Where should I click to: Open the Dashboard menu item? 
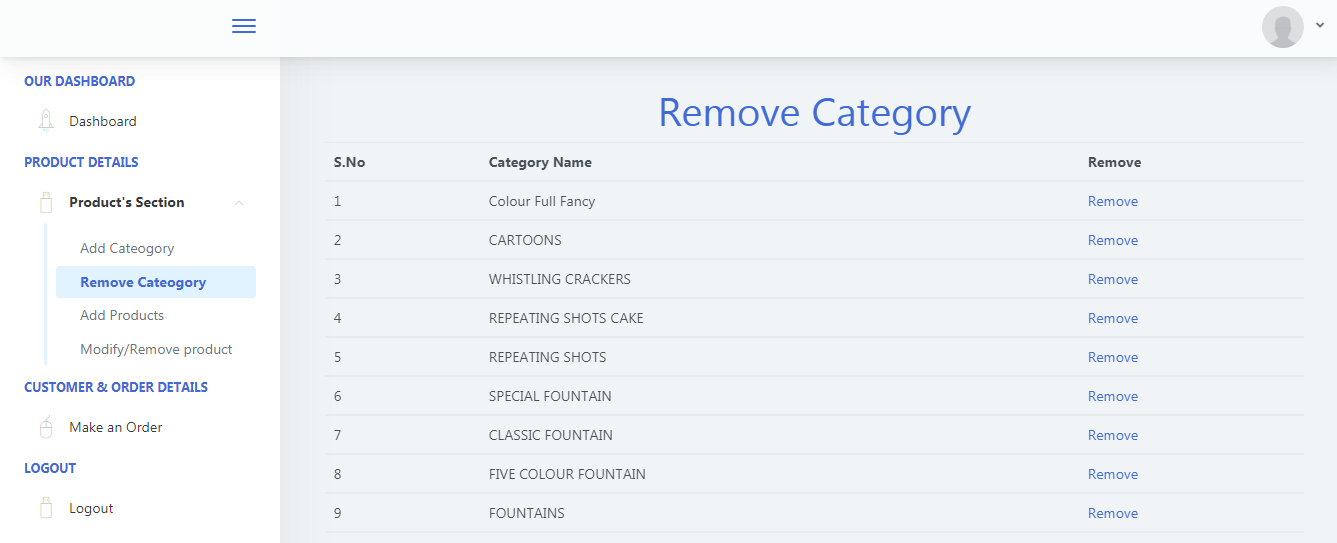(x=103, y=121)
